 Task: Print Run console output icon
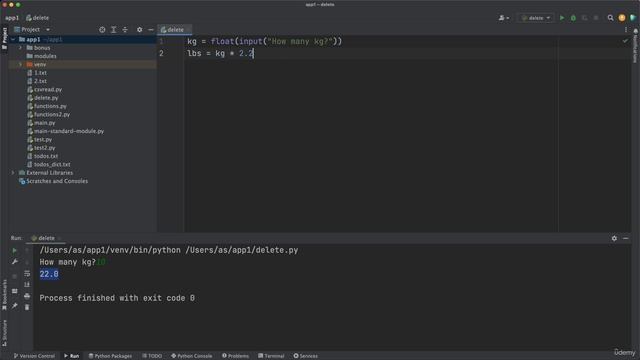coord(27,296)
